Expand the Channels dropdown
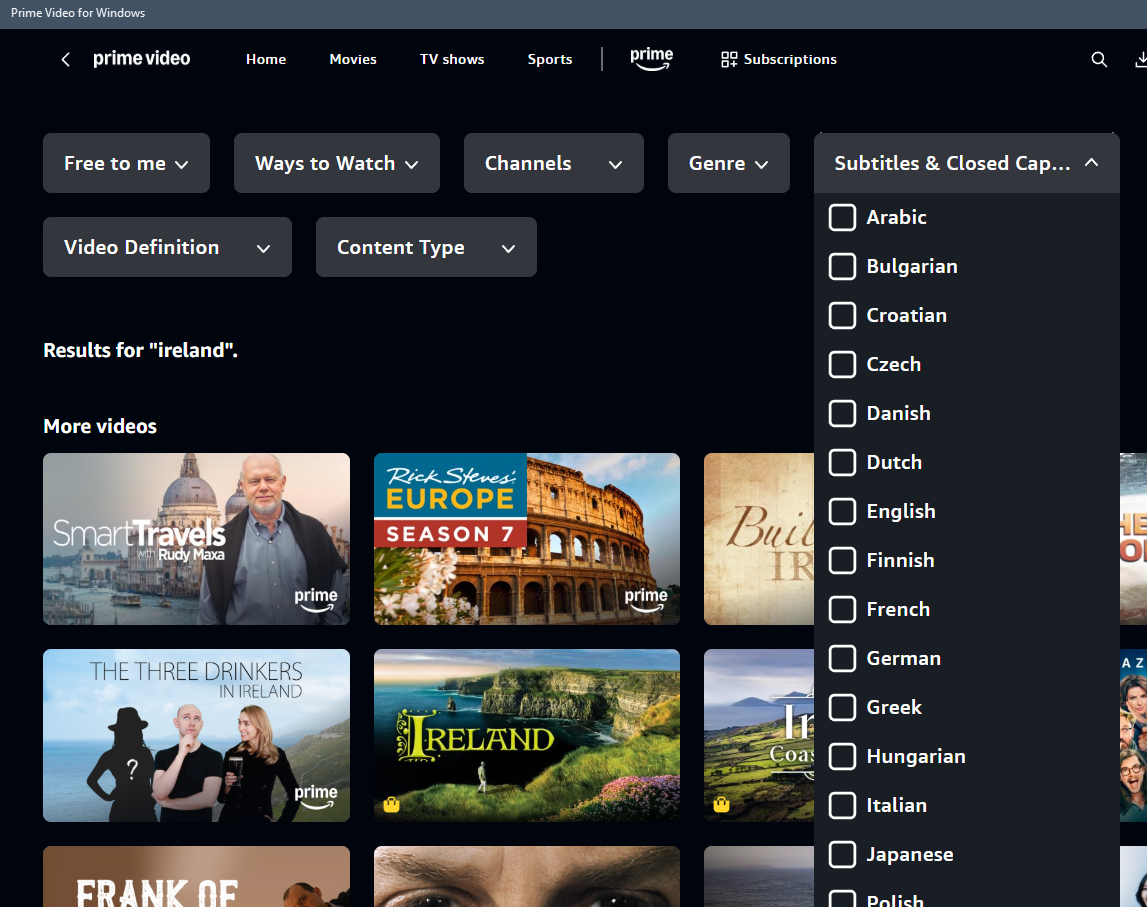Screen dimensions: 1147x907 (x=554, y=163)
